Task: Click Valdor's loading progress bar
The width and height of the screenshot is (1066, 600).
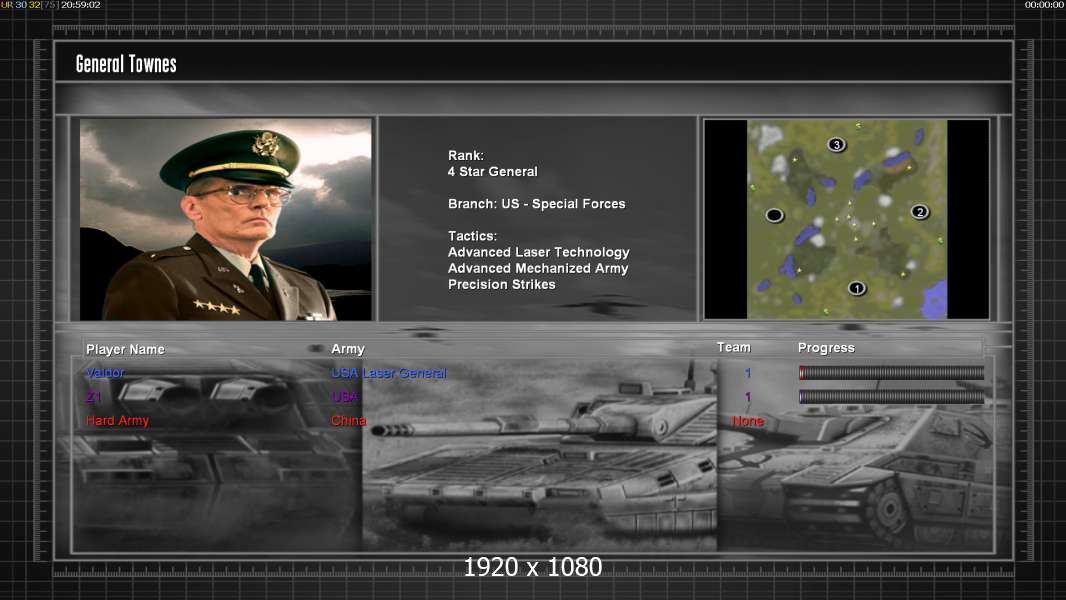Action: tap(891, 372)
